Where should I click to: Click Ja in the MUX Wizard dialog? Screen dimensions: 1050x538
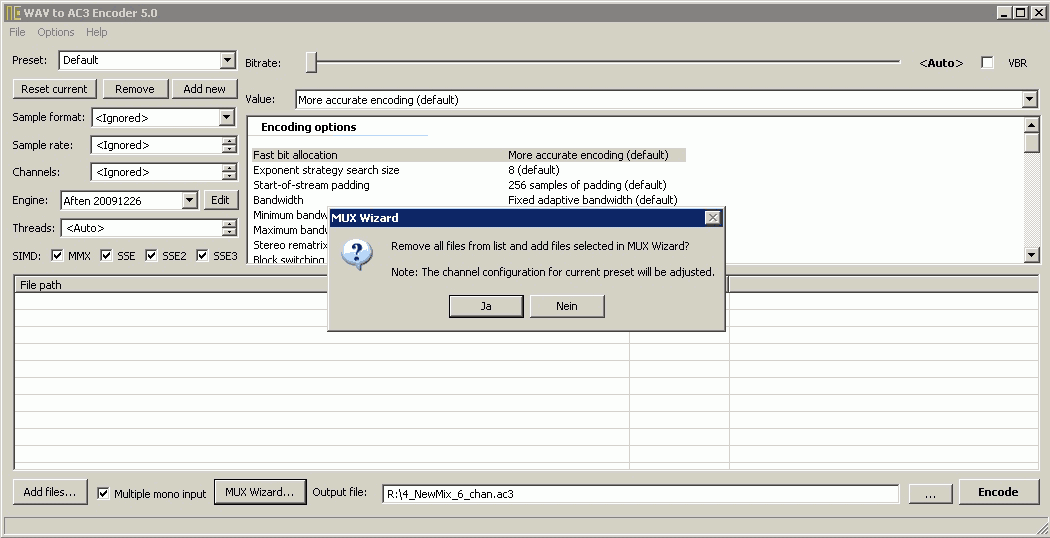click(486, 306)
